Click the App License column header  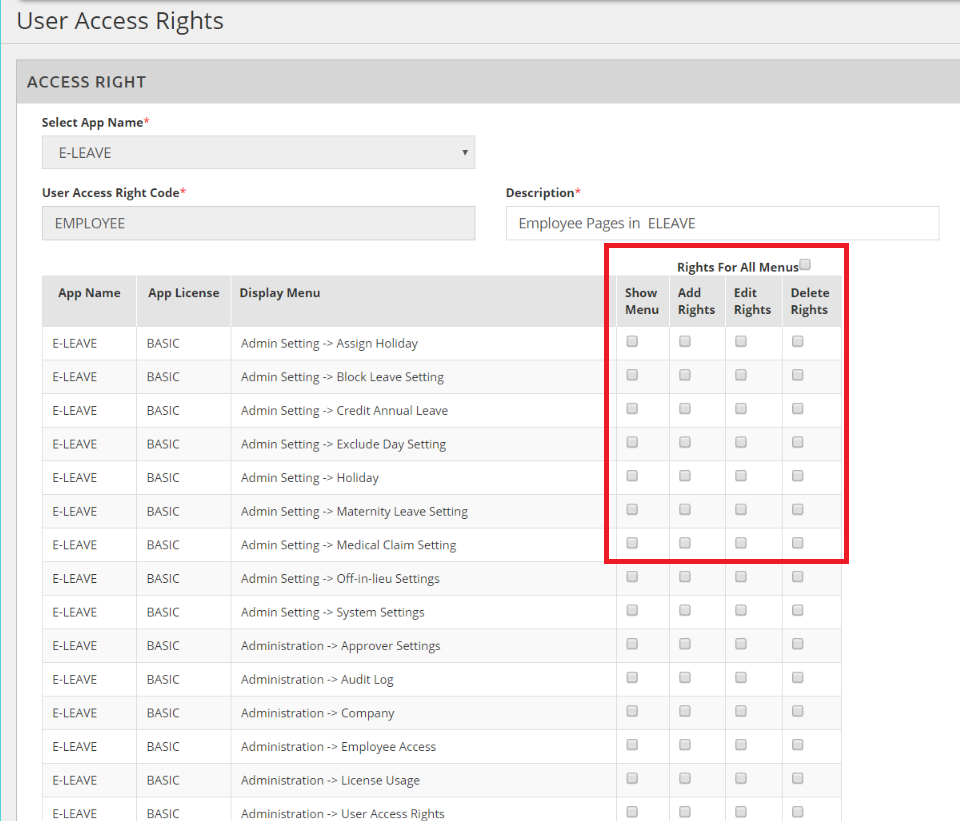click(183, 293)
